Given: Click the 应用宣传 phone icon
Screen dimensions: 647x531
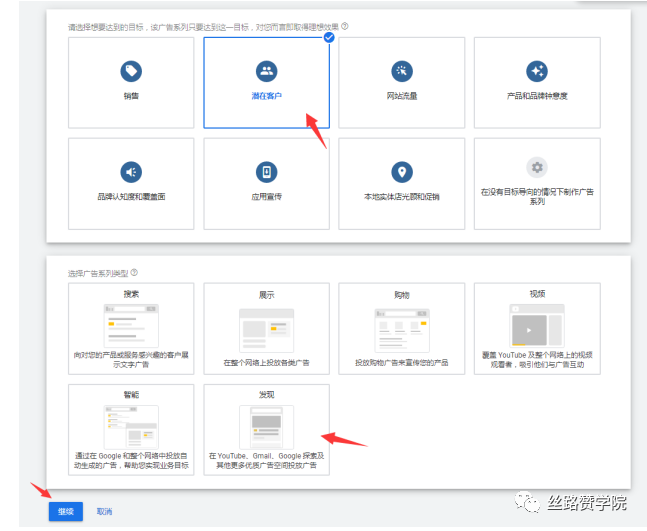Looking at the screenshot, I should tap(267, 172).
